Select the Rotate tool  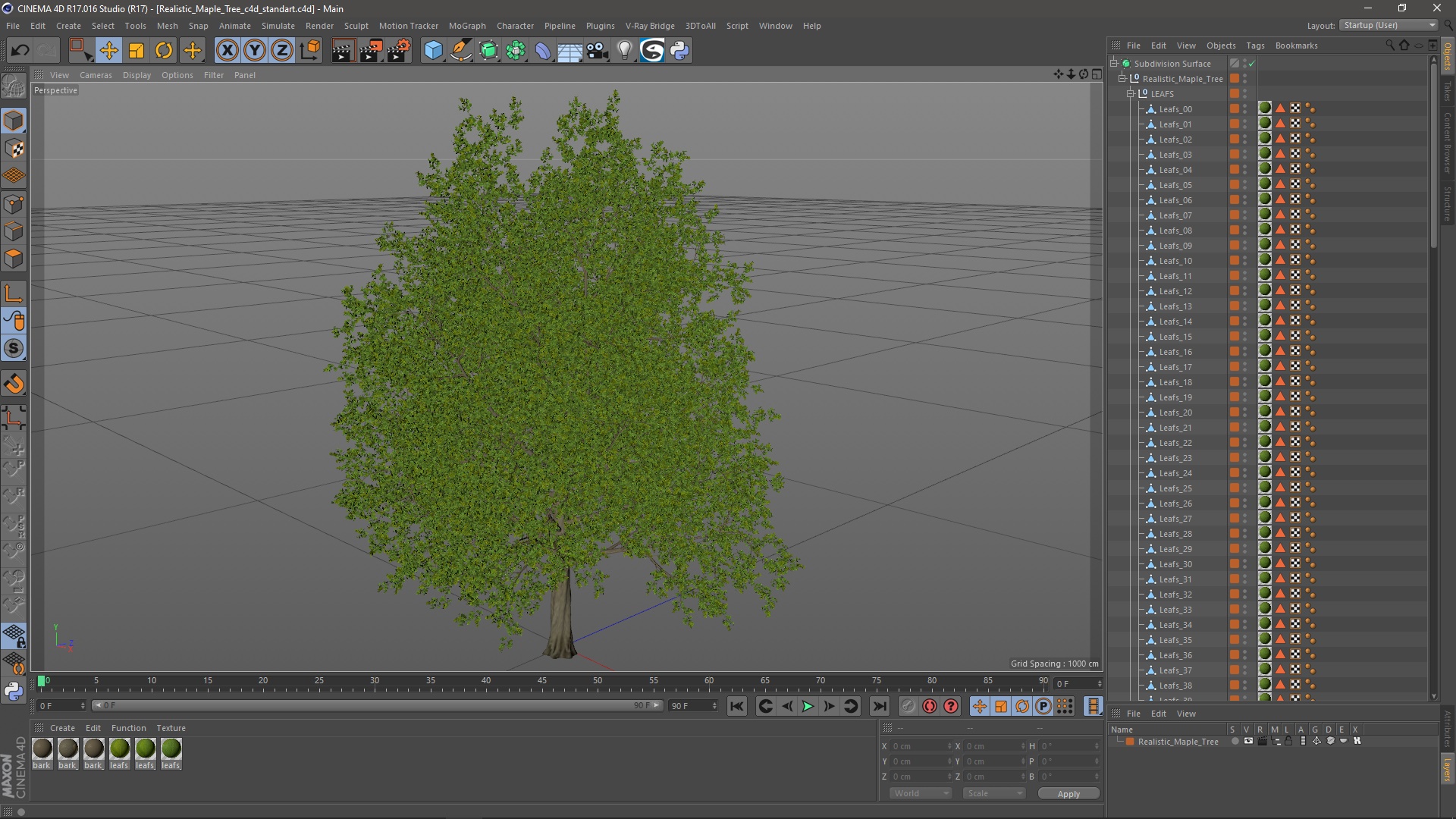(x=164, y=51)
